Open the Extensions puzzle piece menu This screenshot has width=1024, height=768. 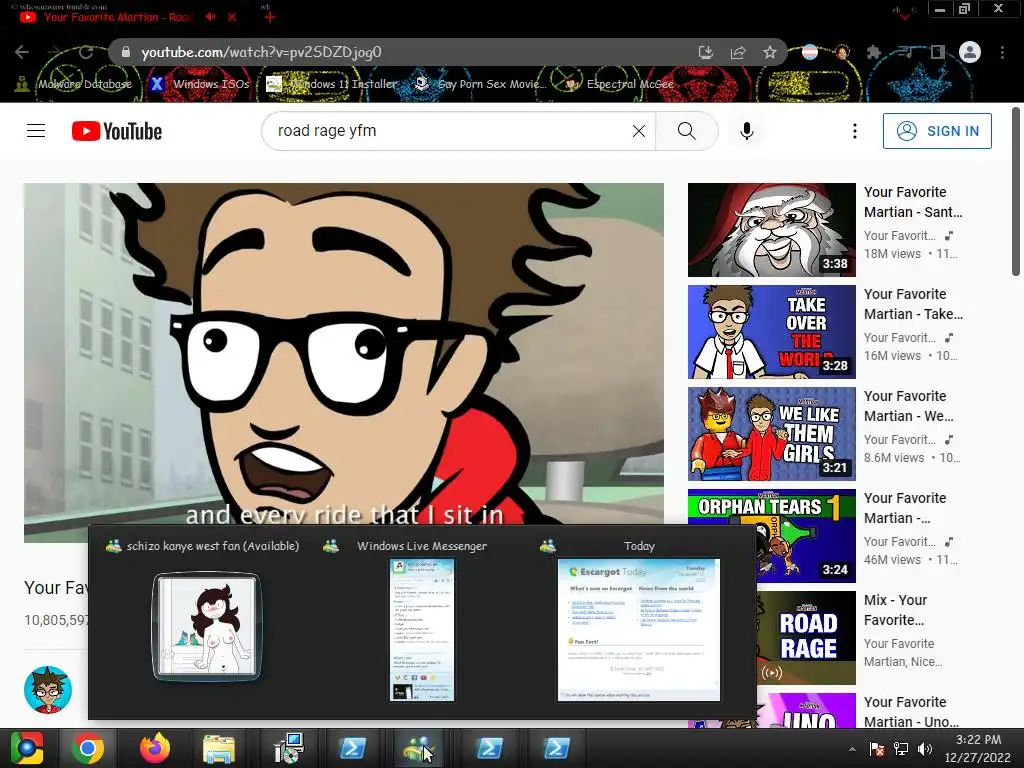tap(874, 52)
